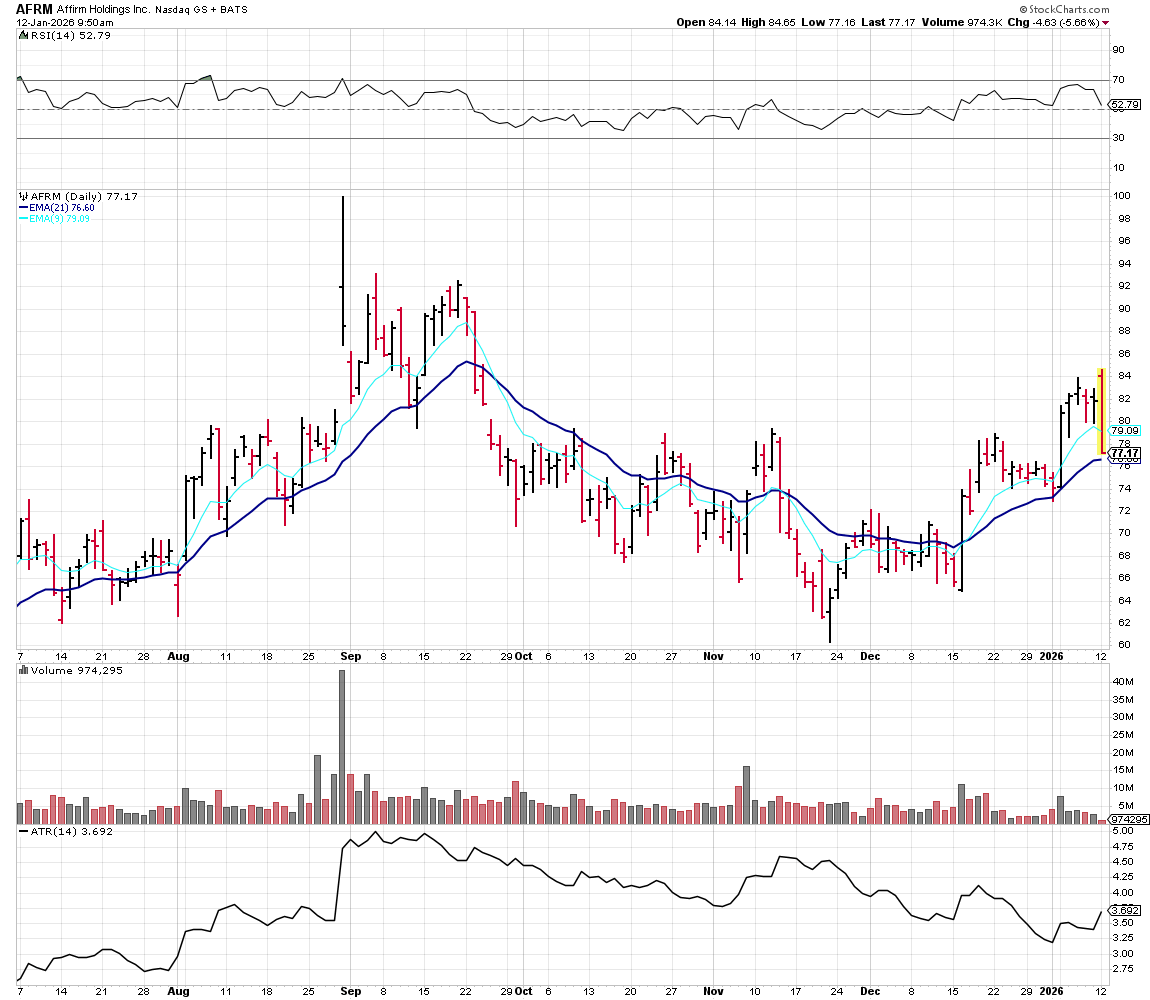Click the 52.79 RSI value tag on axis
This screenshot has width=1150, height=1000.
coord(1125,105)
